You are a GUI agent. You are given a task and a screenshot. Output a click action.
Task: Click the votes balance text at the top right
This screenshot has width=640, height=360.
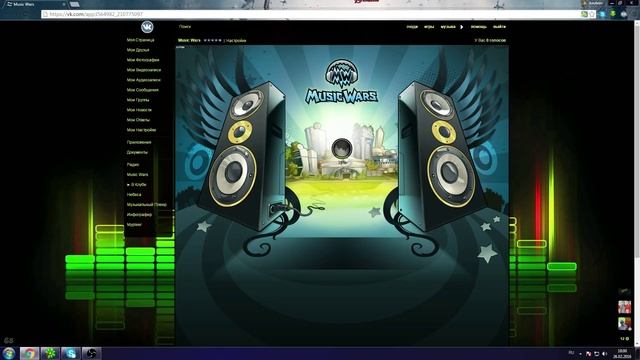point(490,40)
